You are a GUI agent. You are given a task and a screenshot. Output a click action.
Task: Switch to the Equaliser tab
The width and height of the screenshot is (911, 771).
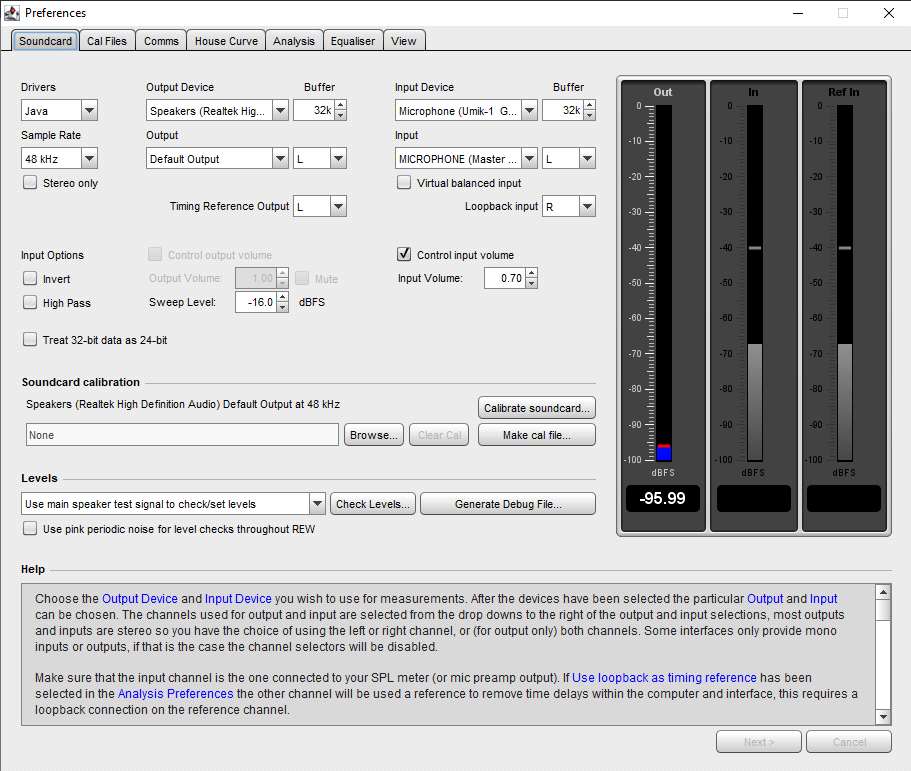pyautogui.click(x=352, y=40)
